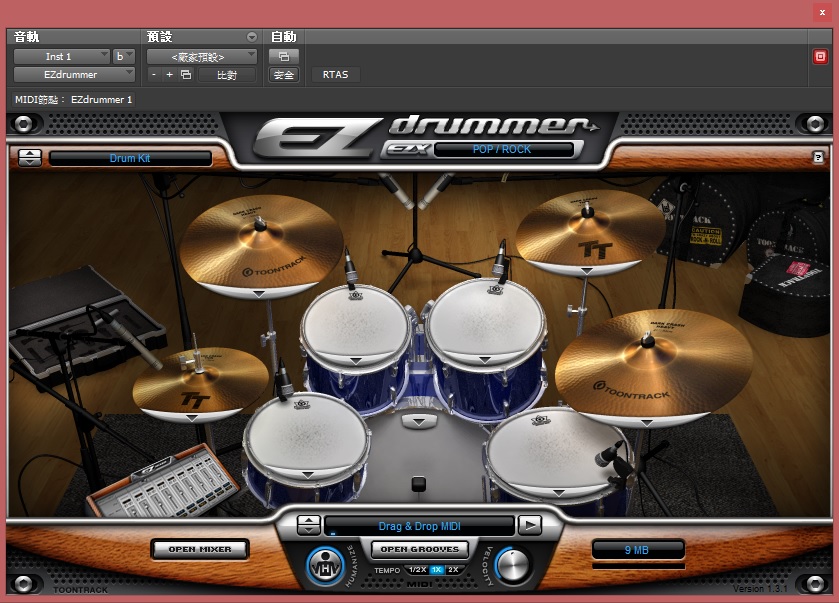Image resolution: width=839 pixels, height=603 pixels.
Task: Set MIDI tempo to 2X
Action: [453, 570]
